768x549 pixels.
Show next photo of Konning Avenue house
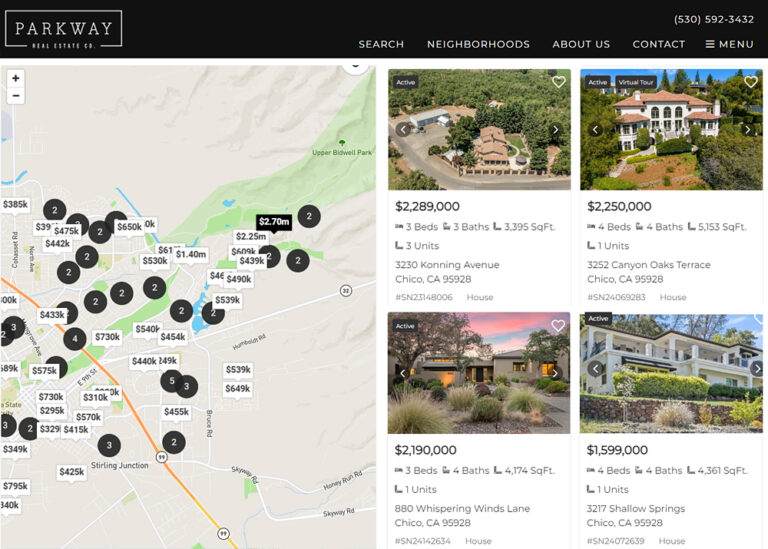556,129
